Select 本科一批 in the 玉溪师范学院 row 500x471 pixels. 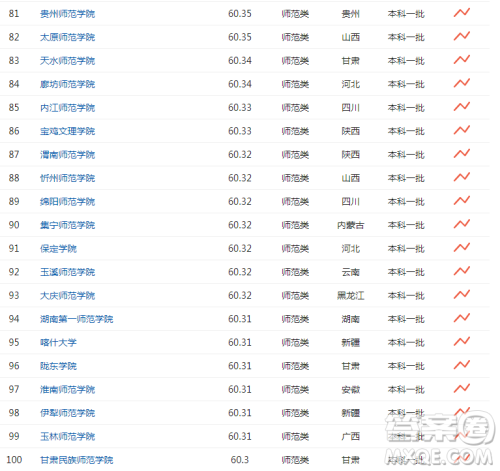[x=406, y=272]
